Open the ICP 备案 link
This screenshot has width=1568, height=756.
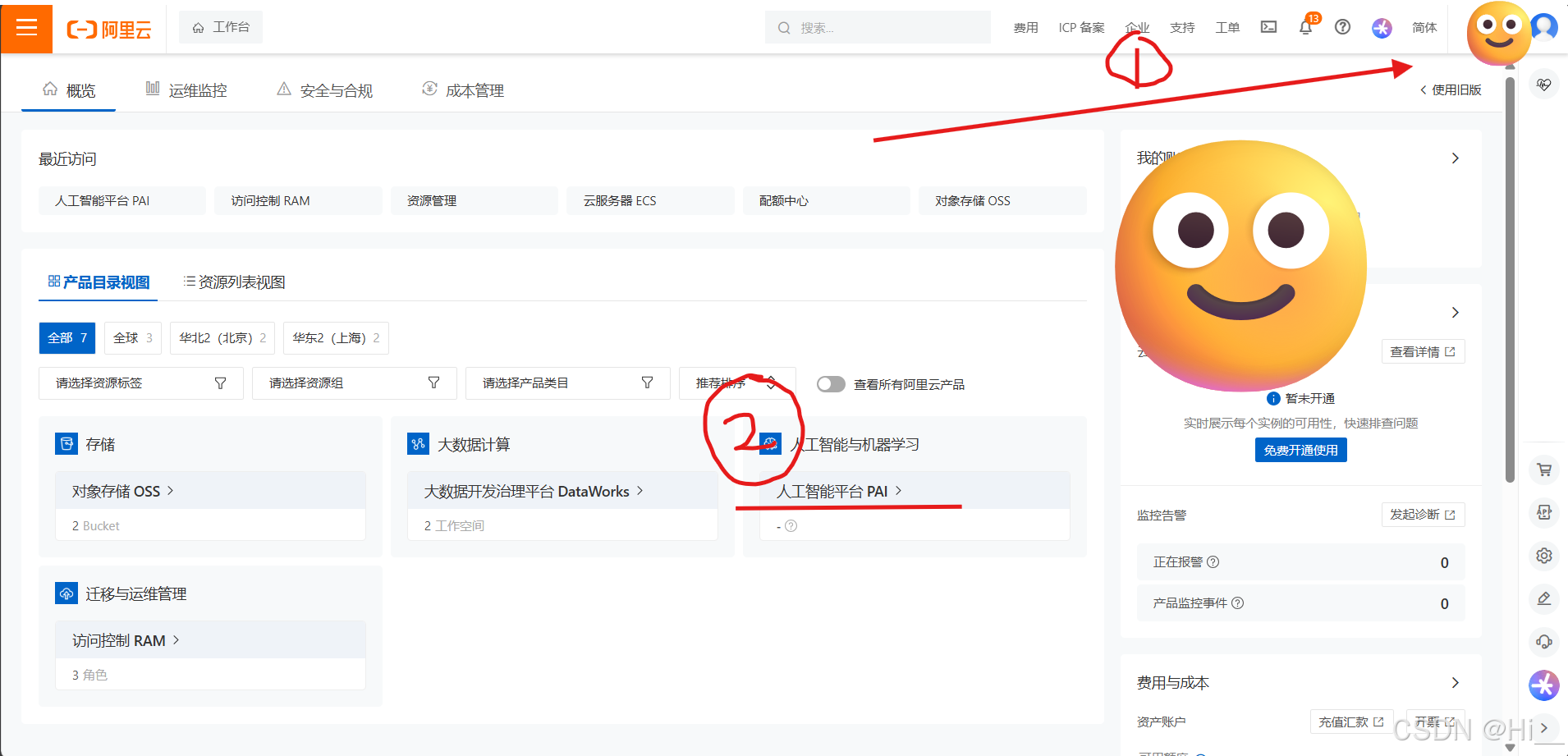click(1081, 28)
